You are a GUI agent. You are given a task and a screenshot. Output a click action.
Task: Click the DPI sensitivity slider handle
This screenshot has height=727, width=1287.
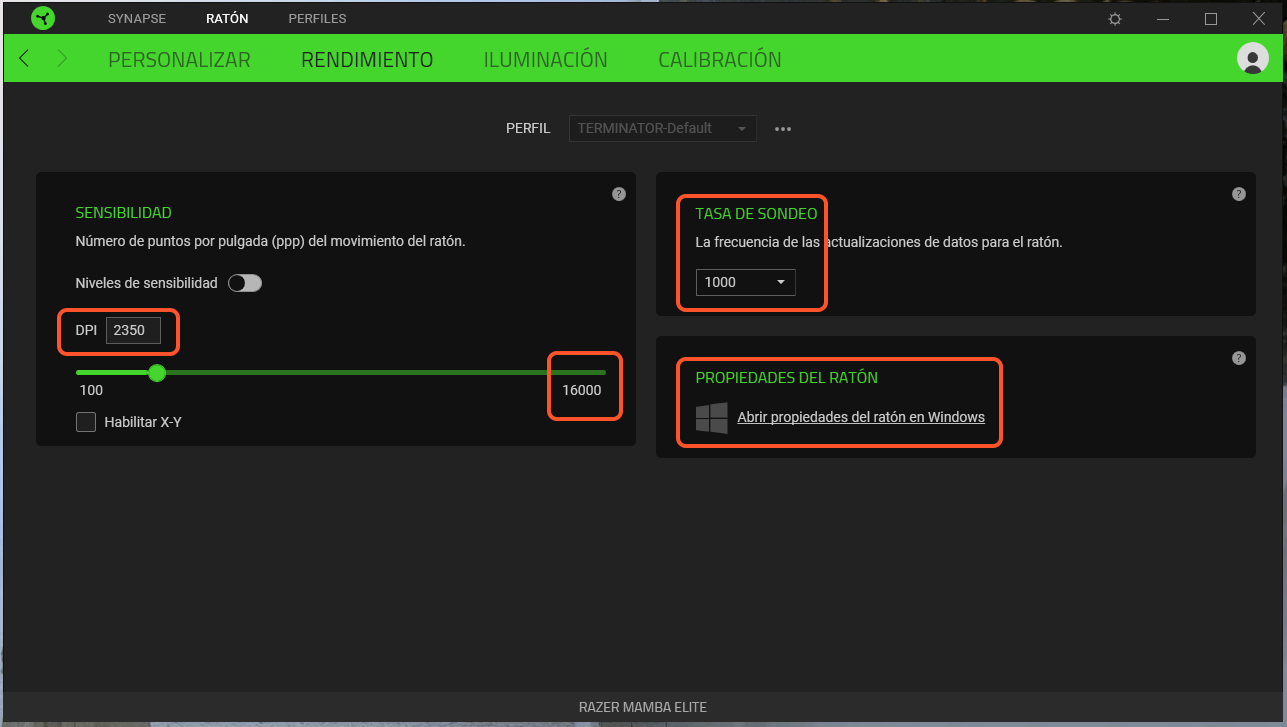pyautogui.click(x=157, y=373)
